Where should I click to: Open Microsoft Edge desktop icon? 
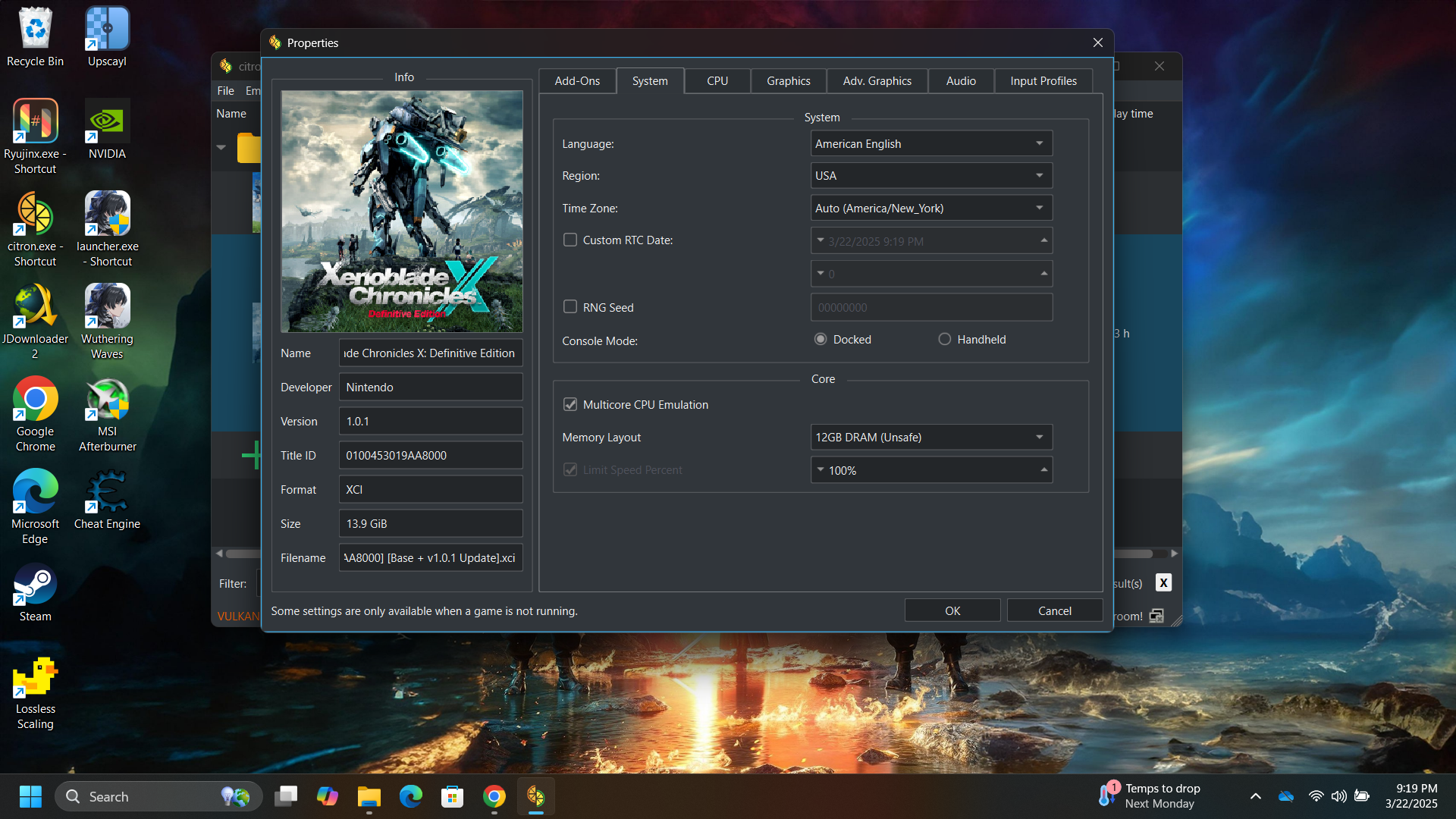(35, 507)
